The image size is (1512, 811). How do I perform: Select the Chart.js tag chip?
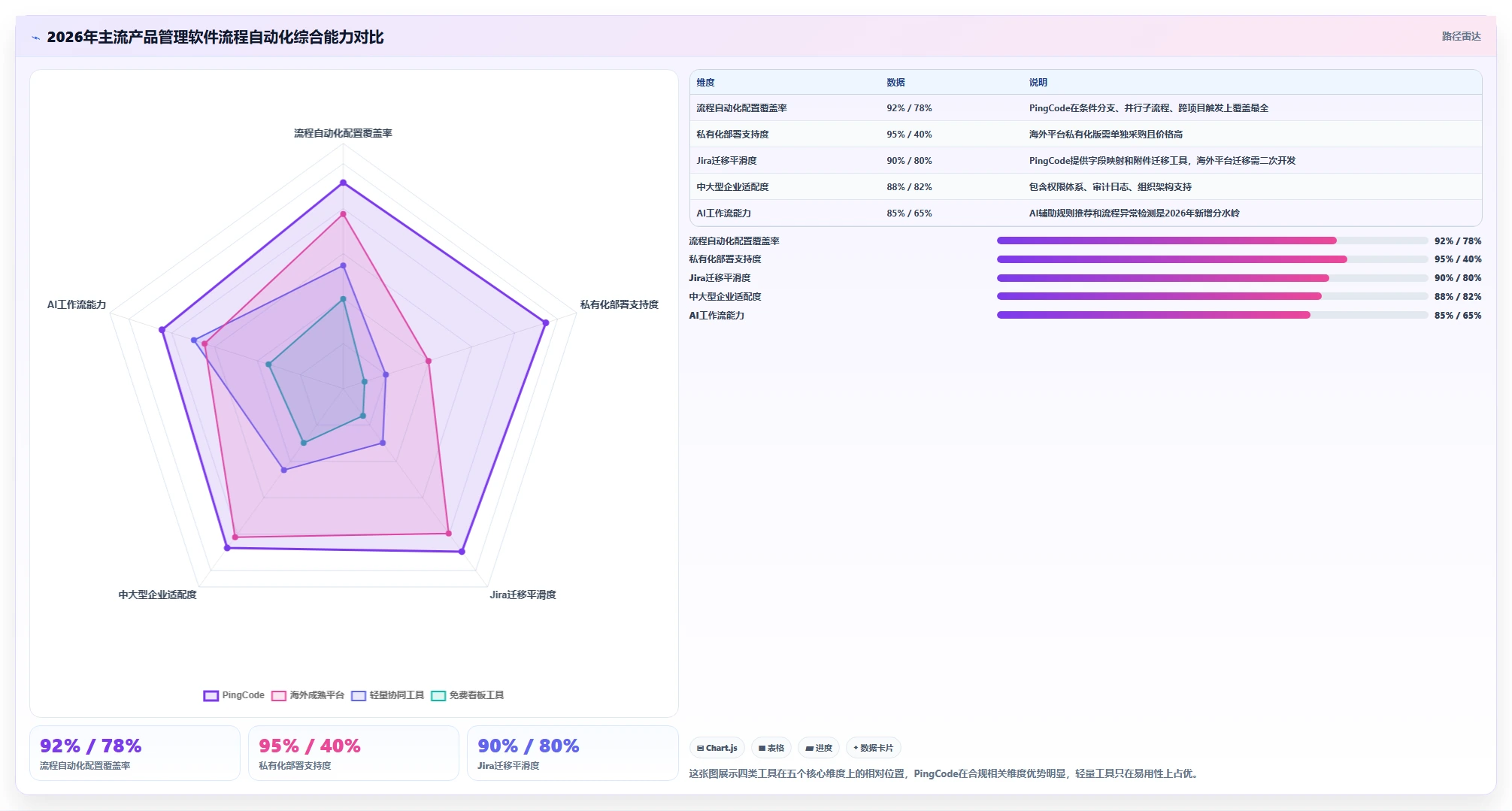click(x=717, y=748)
